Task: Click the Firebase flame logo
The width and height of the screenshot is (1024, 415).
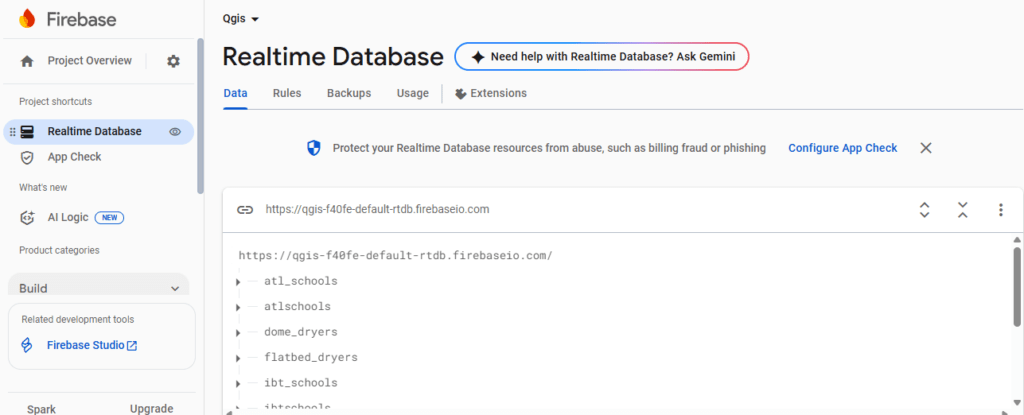Action: 27,19
